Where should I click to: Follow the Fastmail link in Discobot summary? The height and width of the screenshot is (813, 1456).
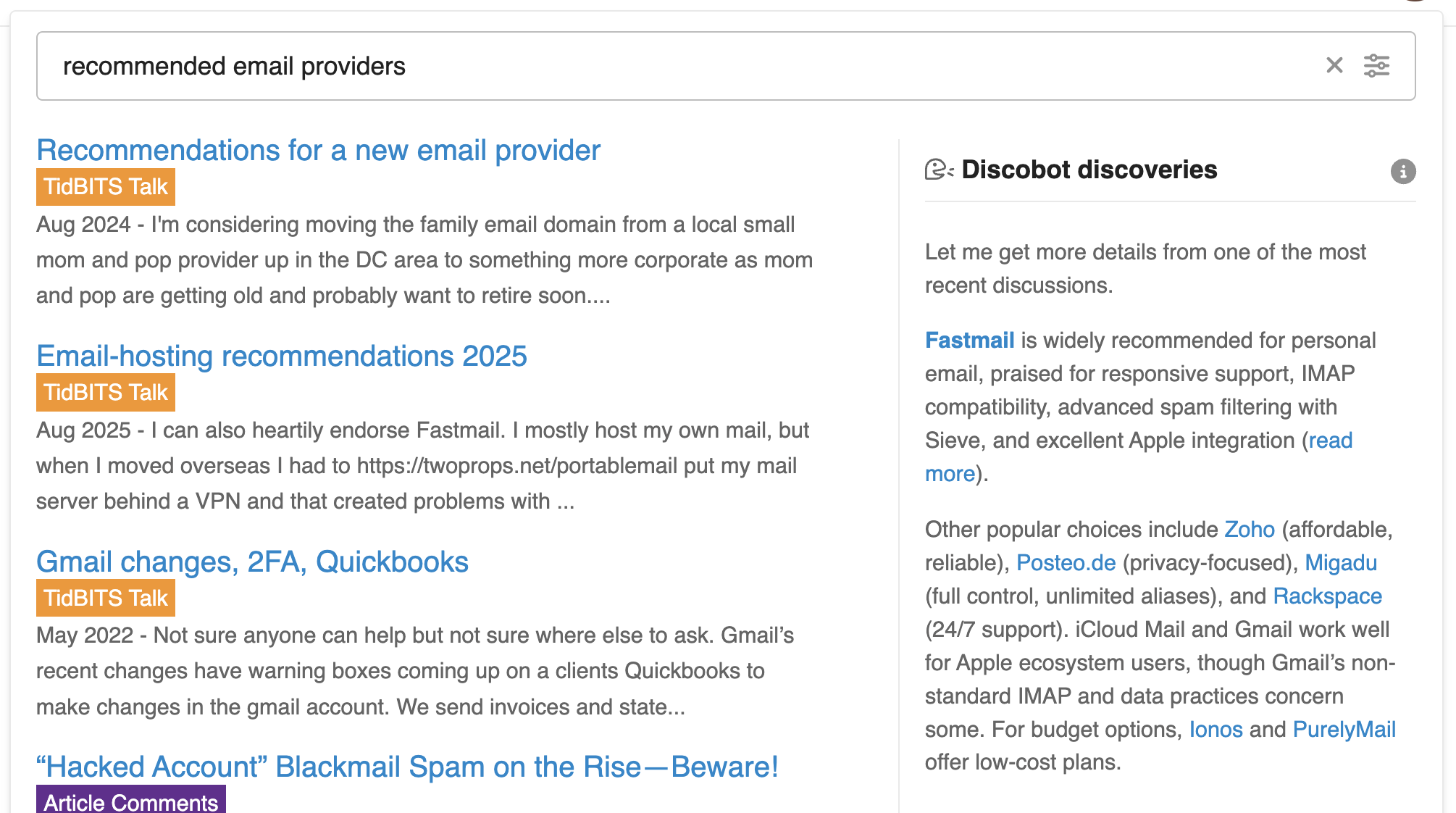point(969,340)
